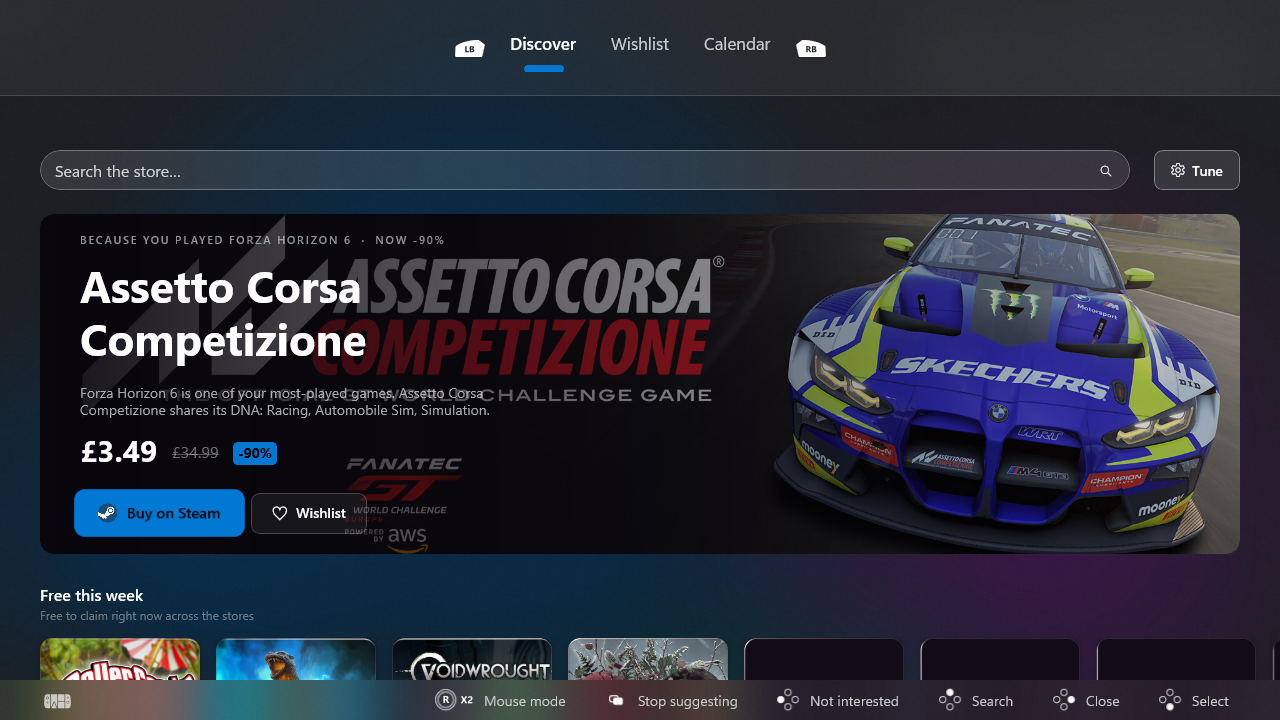Click the Search hint in bottom bar

pyautogui.click(x=992, y=701)
